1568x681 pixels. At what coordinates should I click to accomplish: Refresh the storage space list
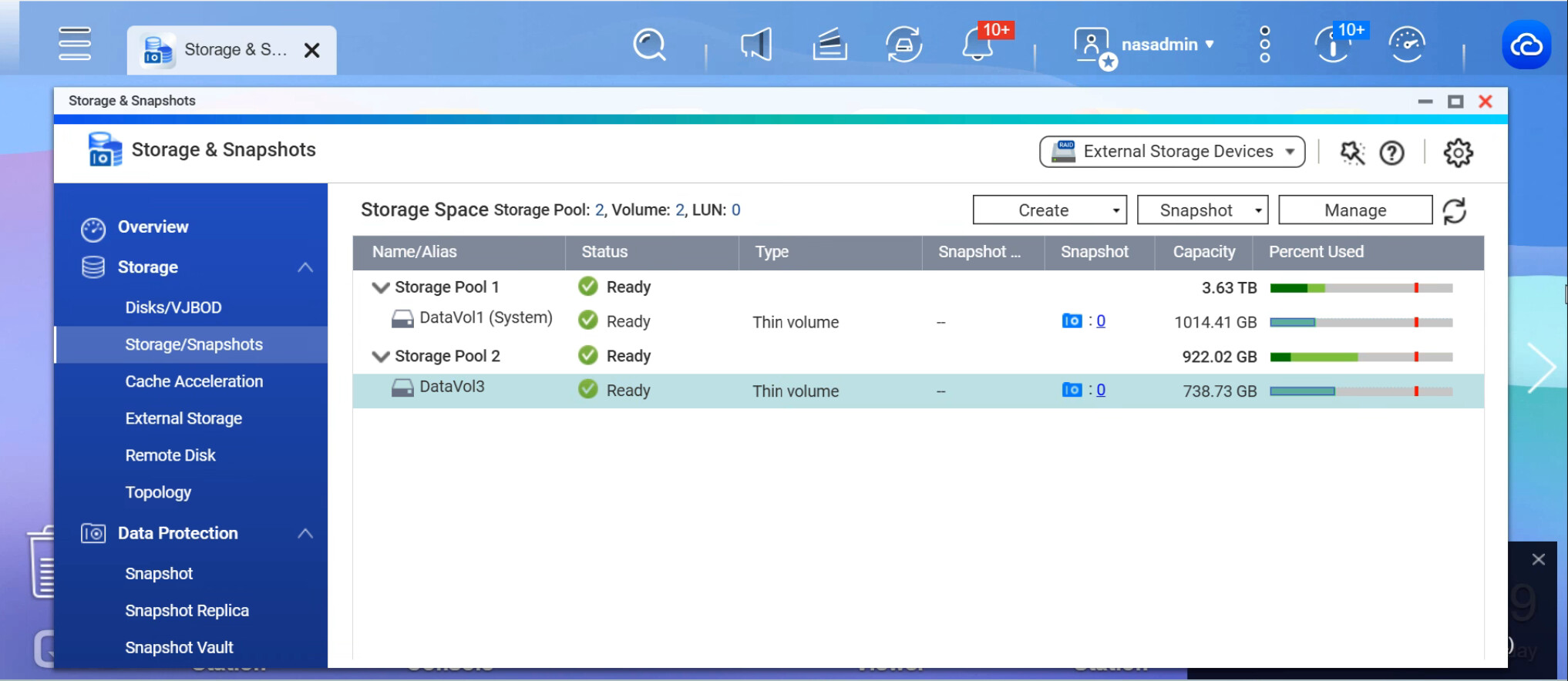(1455, 210)
